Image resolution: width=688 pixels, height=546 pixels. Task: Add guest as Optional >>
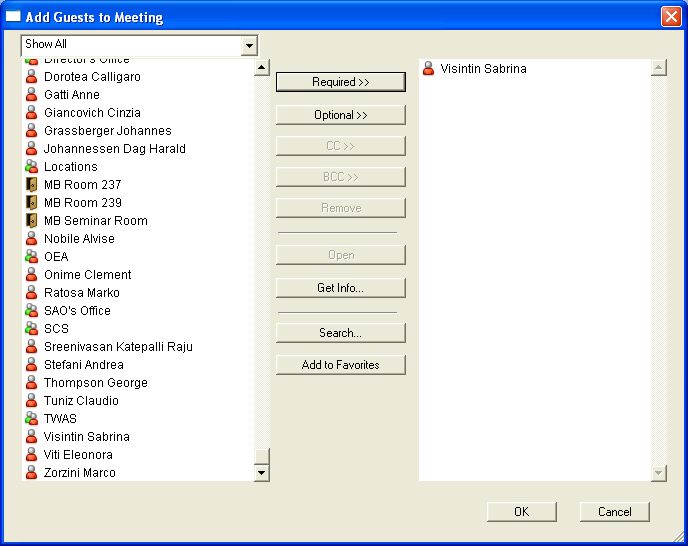(x=340, y=115)
